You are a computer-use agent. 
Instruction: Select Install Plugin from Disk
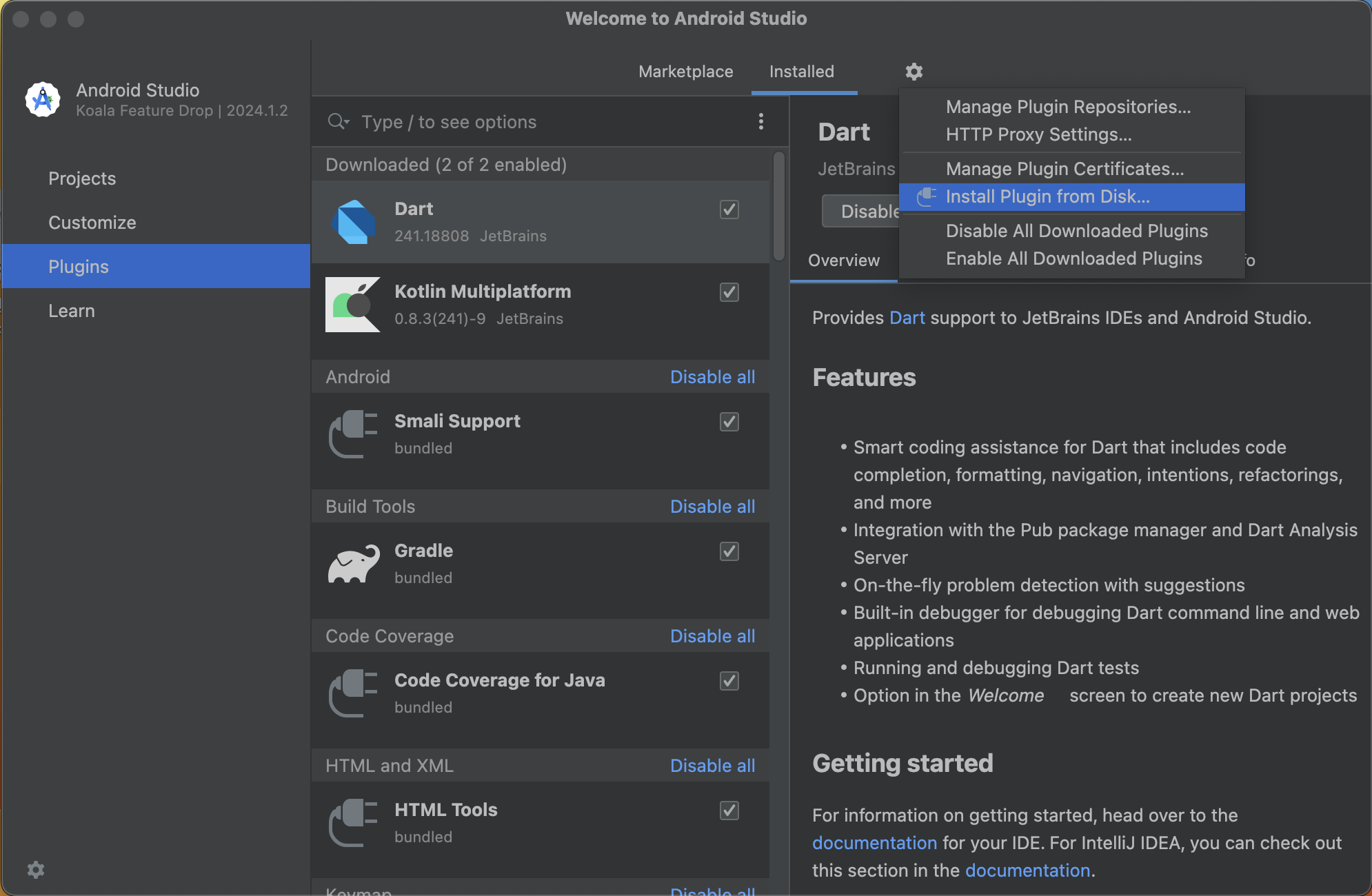[1047, 196]
